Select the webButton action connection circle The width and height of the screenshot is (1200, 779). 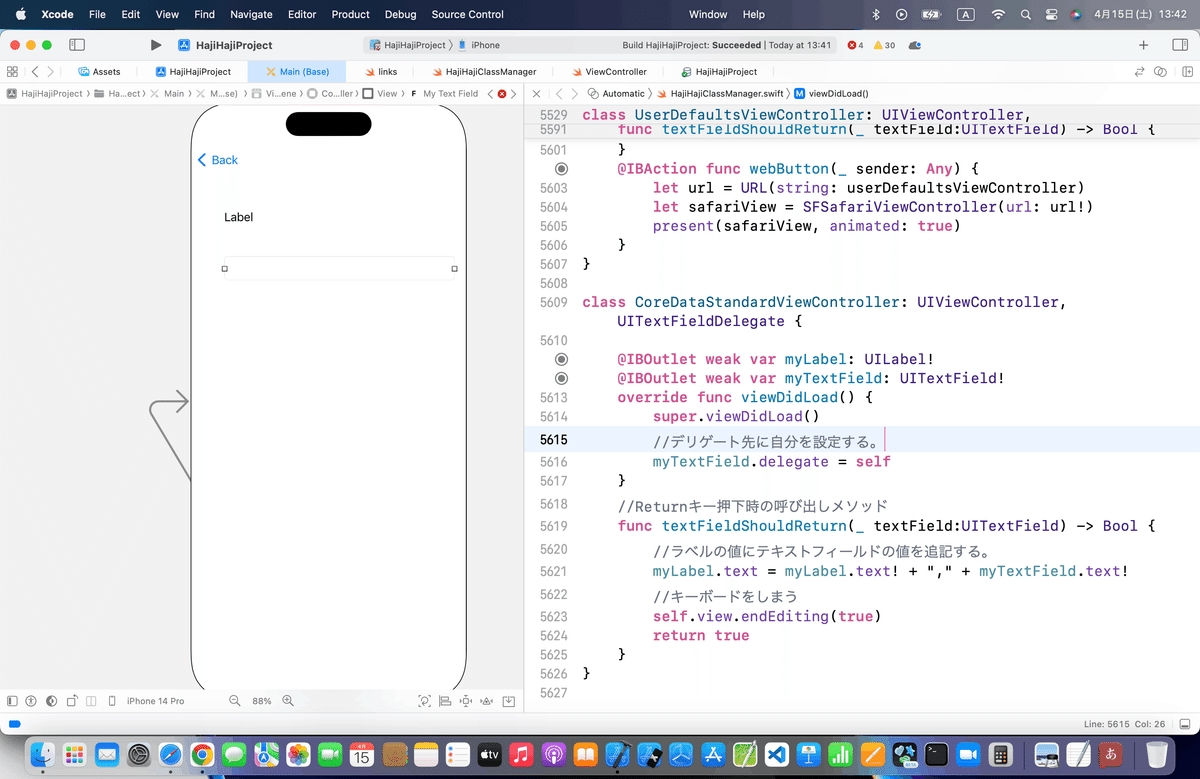(x=561, y=169)
